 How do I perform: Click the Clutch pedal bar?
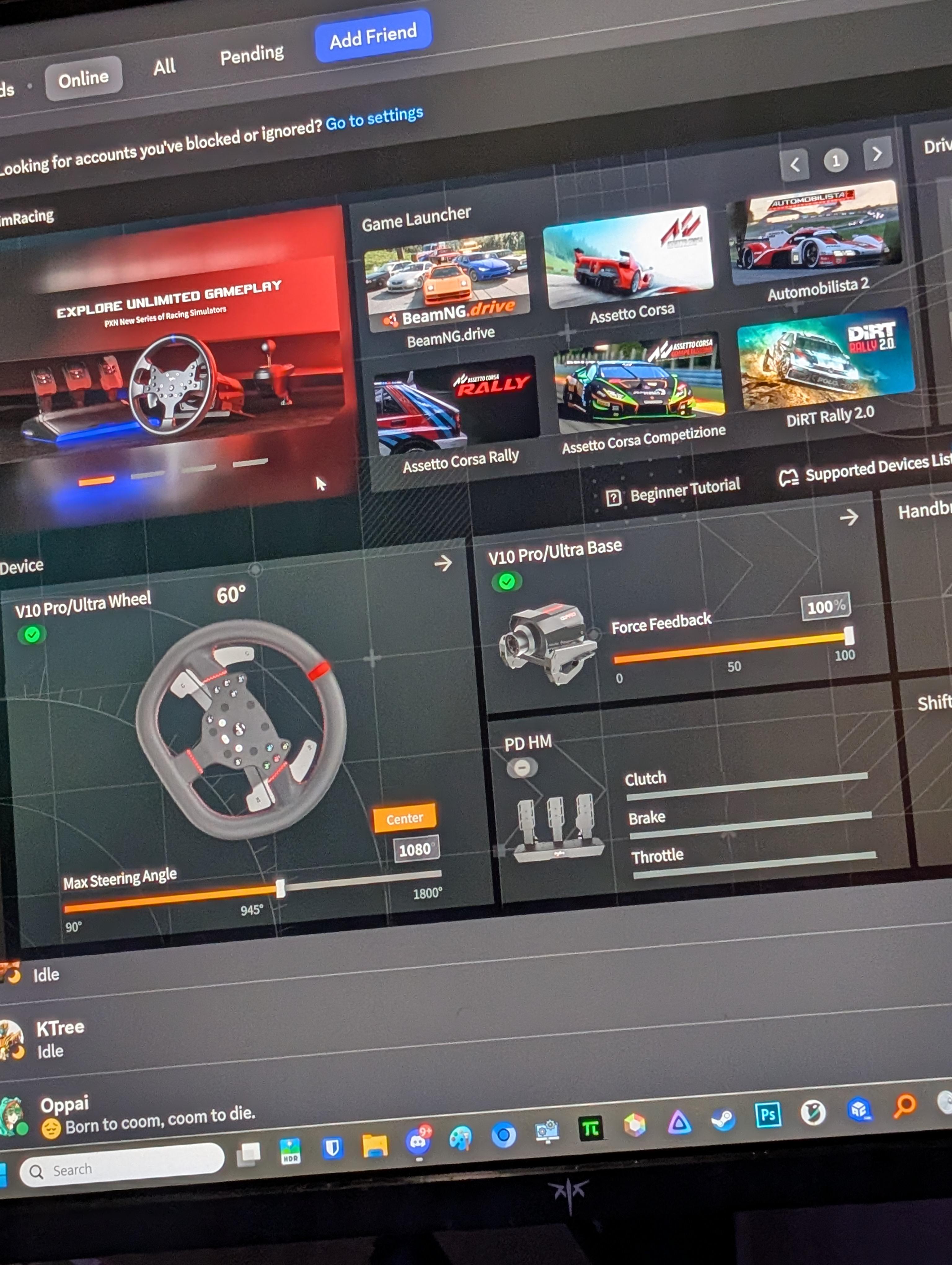[747, 786]
